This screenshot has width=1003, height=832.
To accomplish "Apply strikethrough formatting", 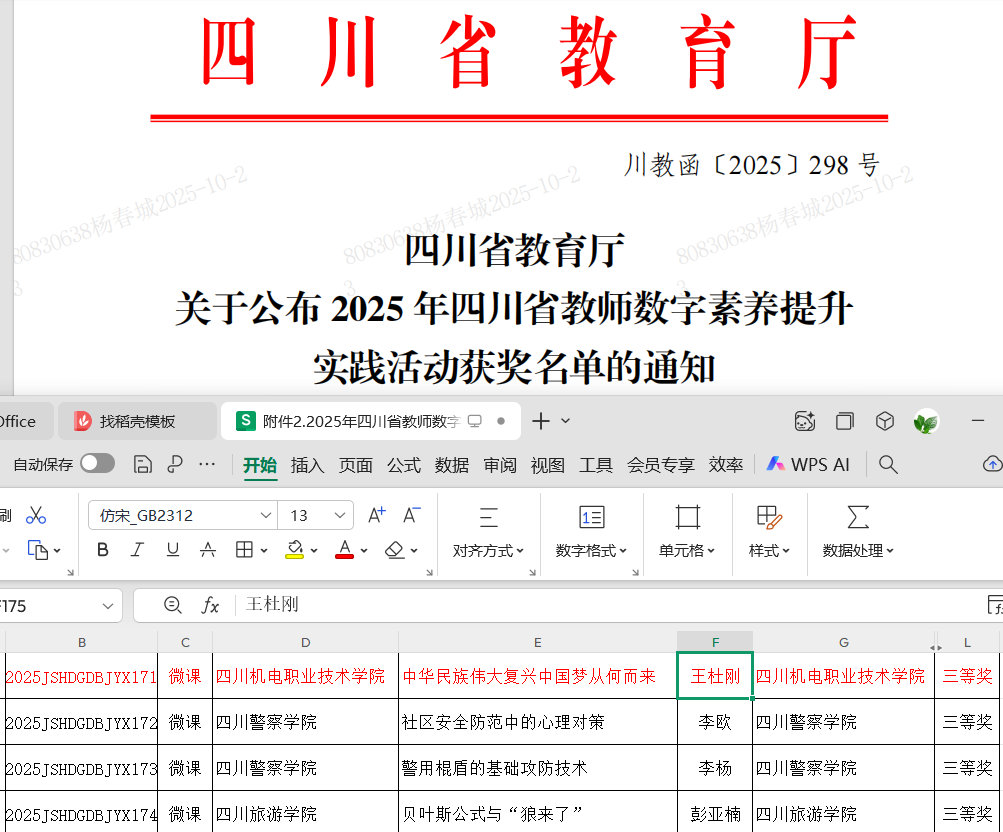I will point(207,549).
